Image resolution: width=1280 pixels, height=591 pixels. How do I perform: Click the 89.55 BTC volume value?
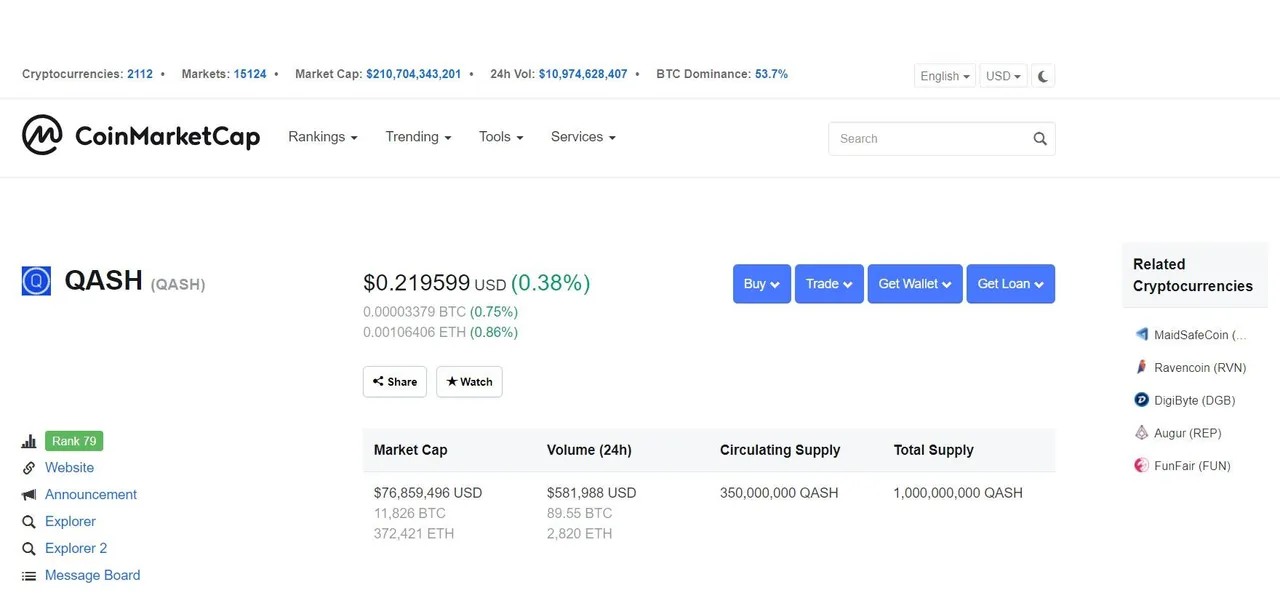point(580,513)
